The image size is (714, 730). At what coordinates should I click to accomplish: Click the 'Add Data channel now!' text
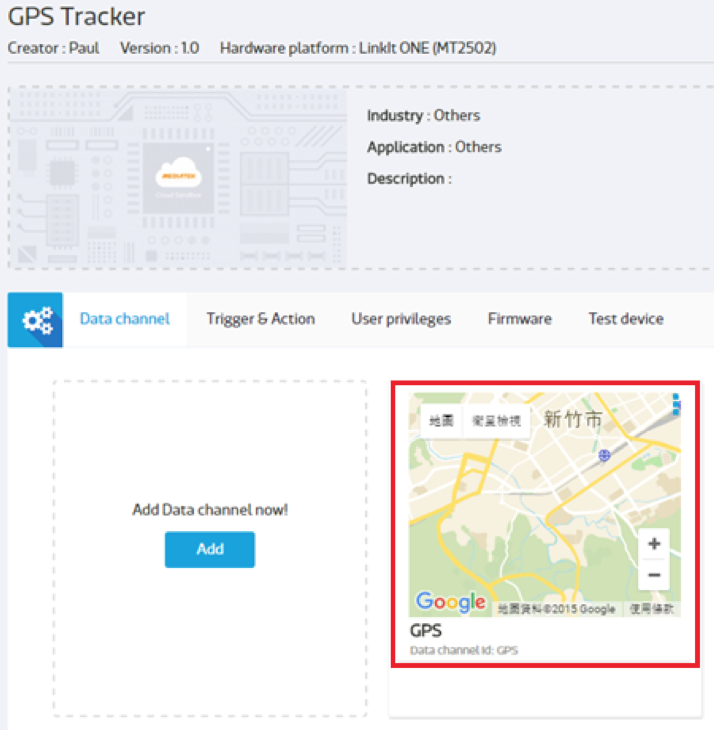coord(210,510)
